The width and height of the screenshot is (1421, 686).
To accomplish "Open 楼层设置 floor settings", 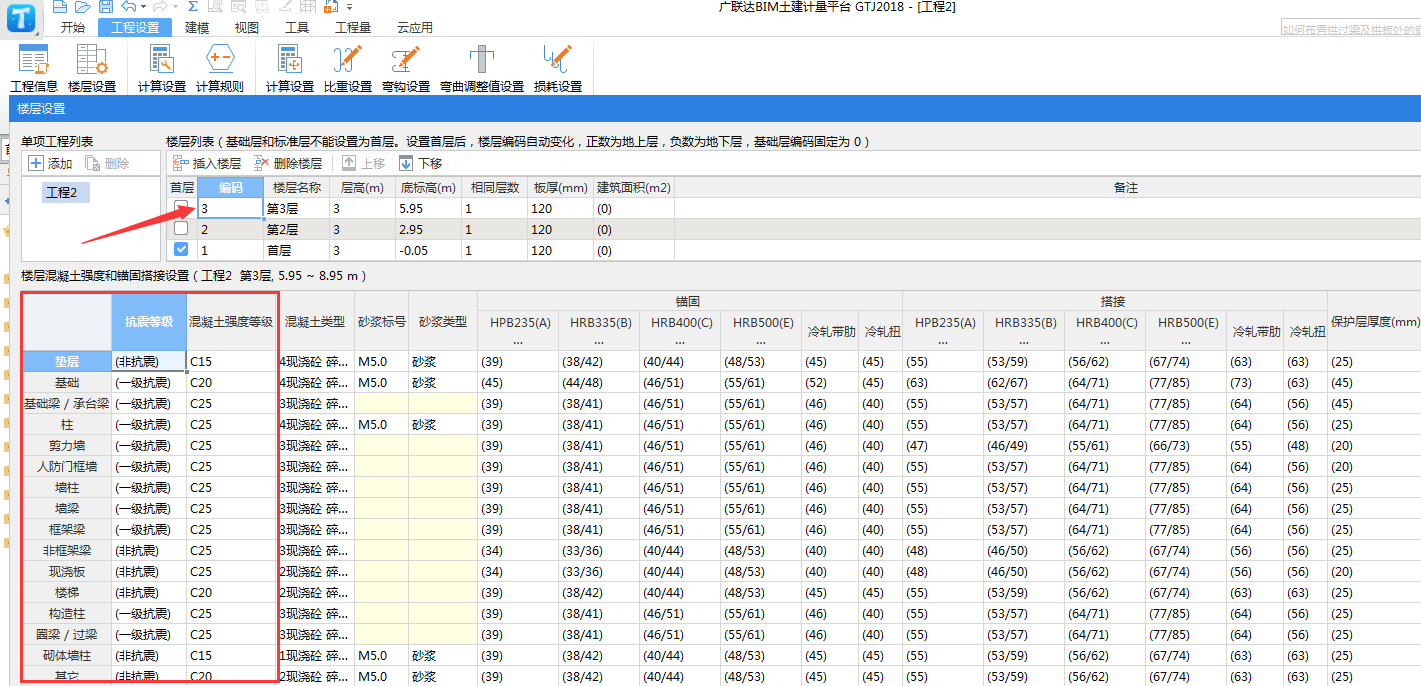I will [92, 68].
